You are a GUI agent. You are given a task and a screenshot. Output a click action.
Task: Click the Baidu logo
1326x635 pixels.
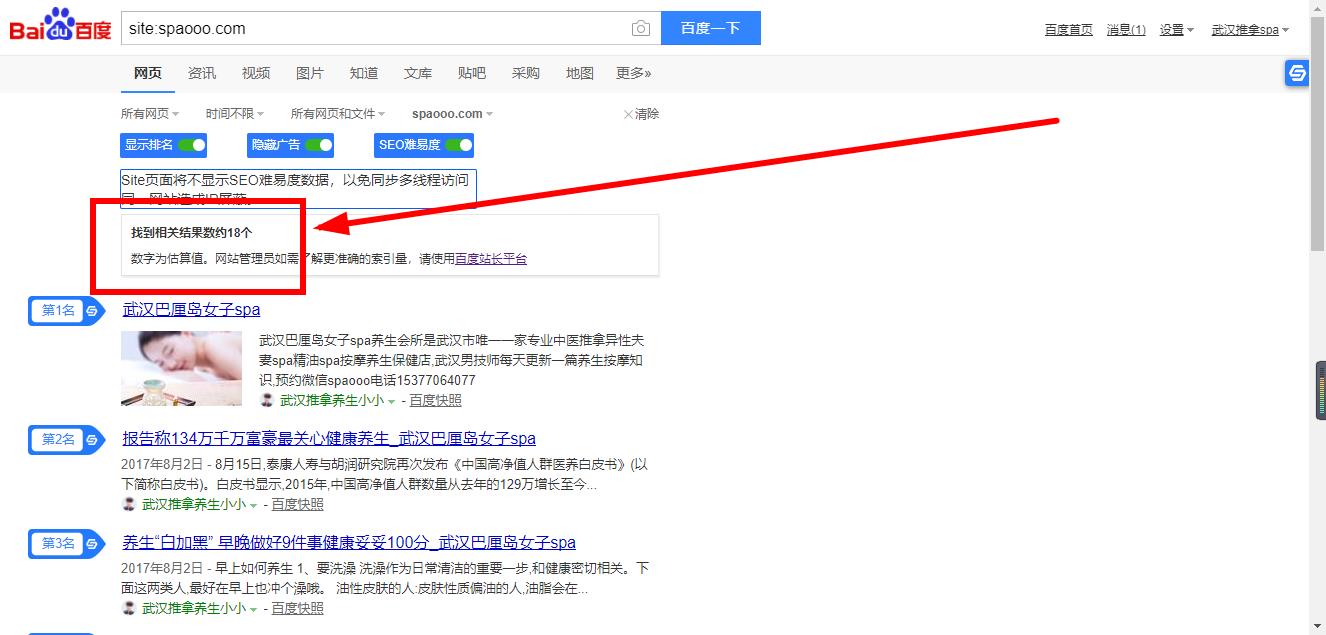pos(60,26)
